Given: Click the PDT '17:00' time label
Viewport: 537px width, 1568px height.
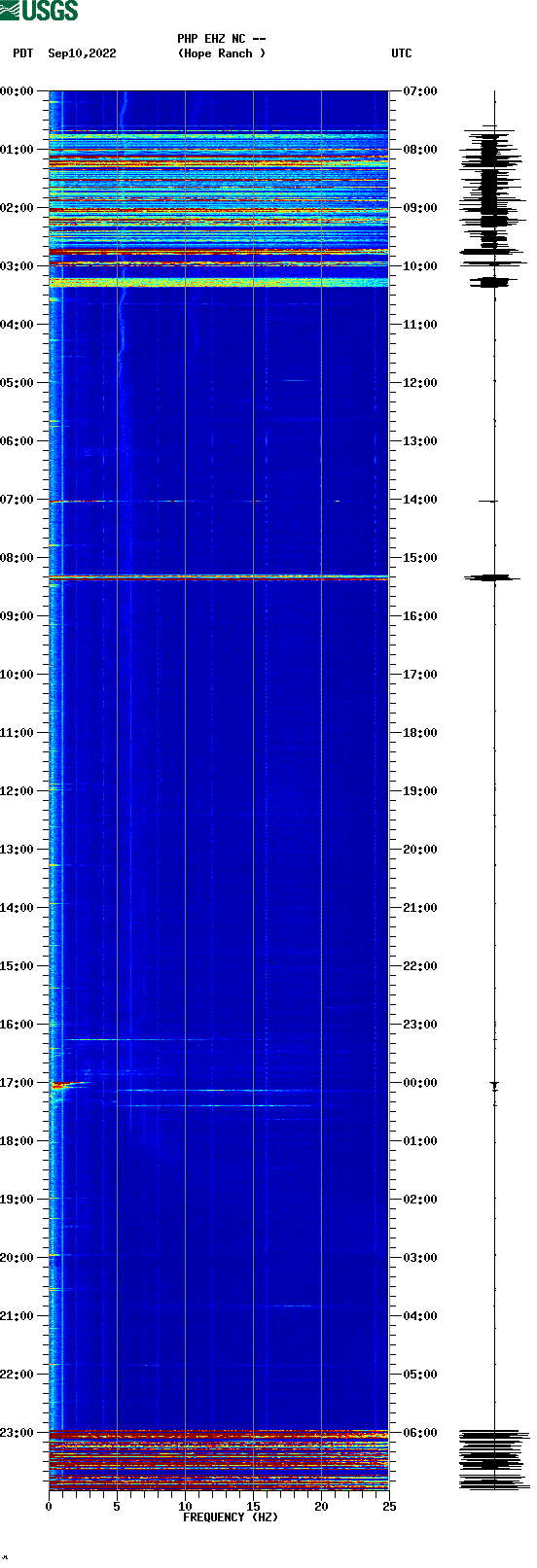Looking at the screenshot, I should [17, 1083].
